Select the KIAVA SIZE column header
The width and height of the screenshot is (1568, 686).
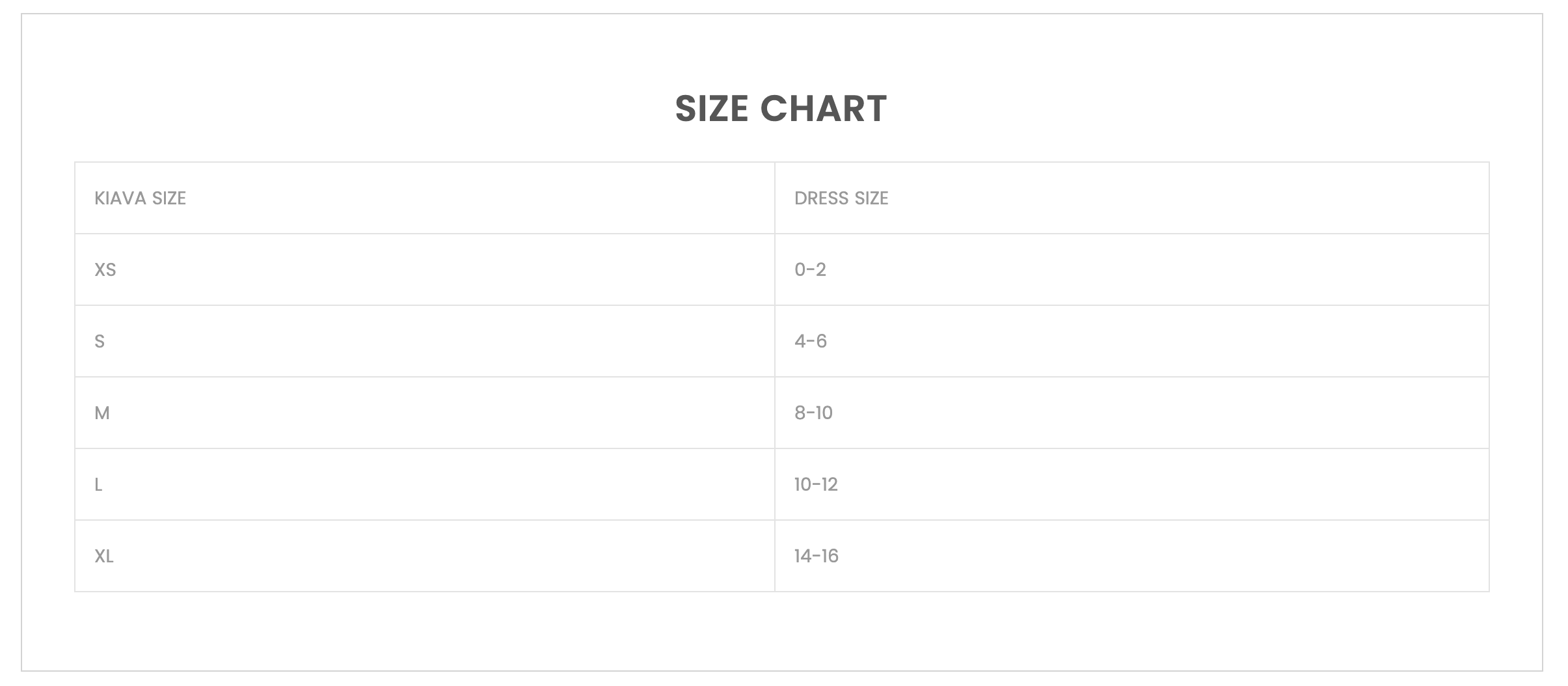pyautogui.click(x=140, y=198)
